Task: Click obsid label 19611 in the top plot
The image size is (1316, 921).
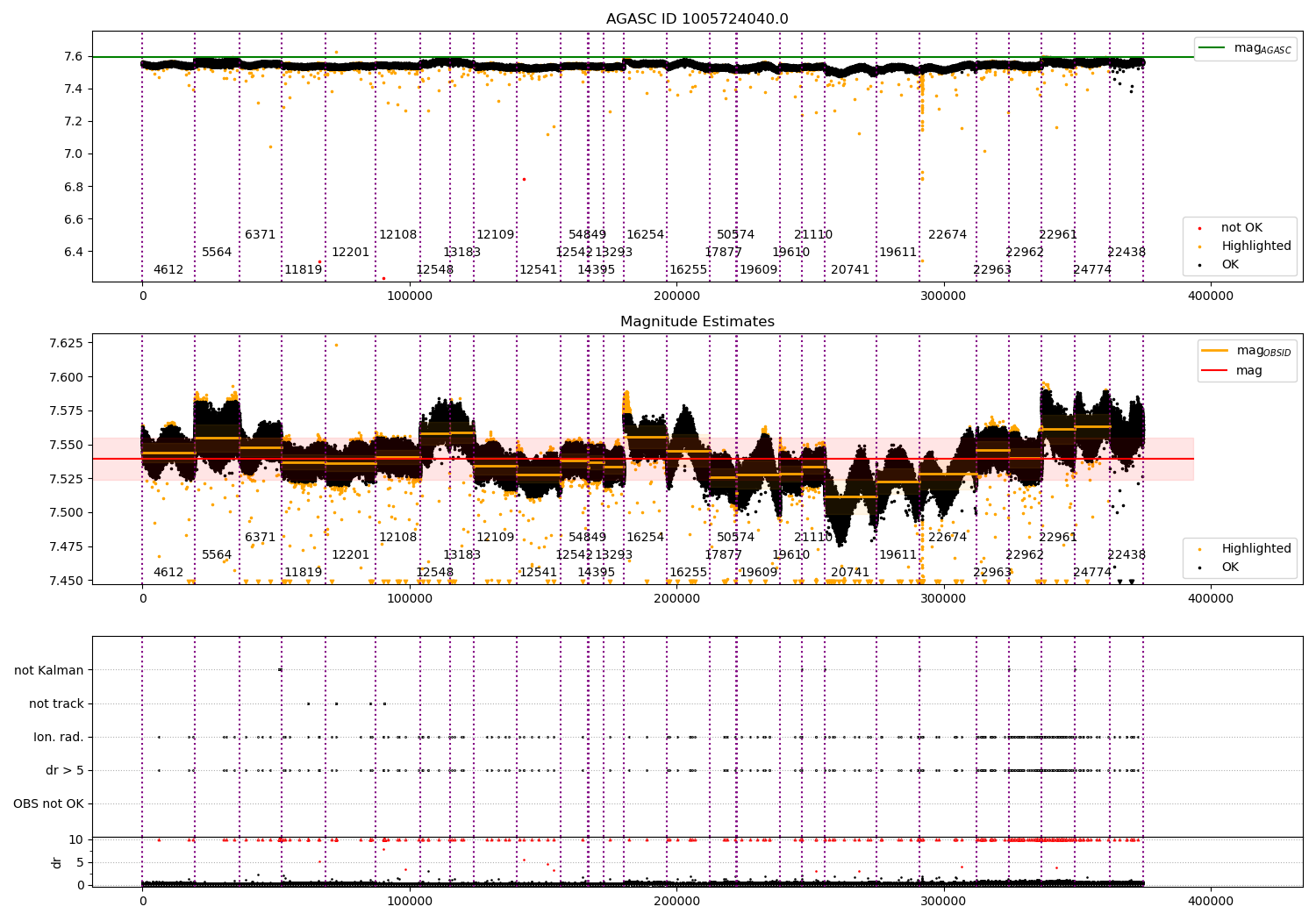Action: 898,252
